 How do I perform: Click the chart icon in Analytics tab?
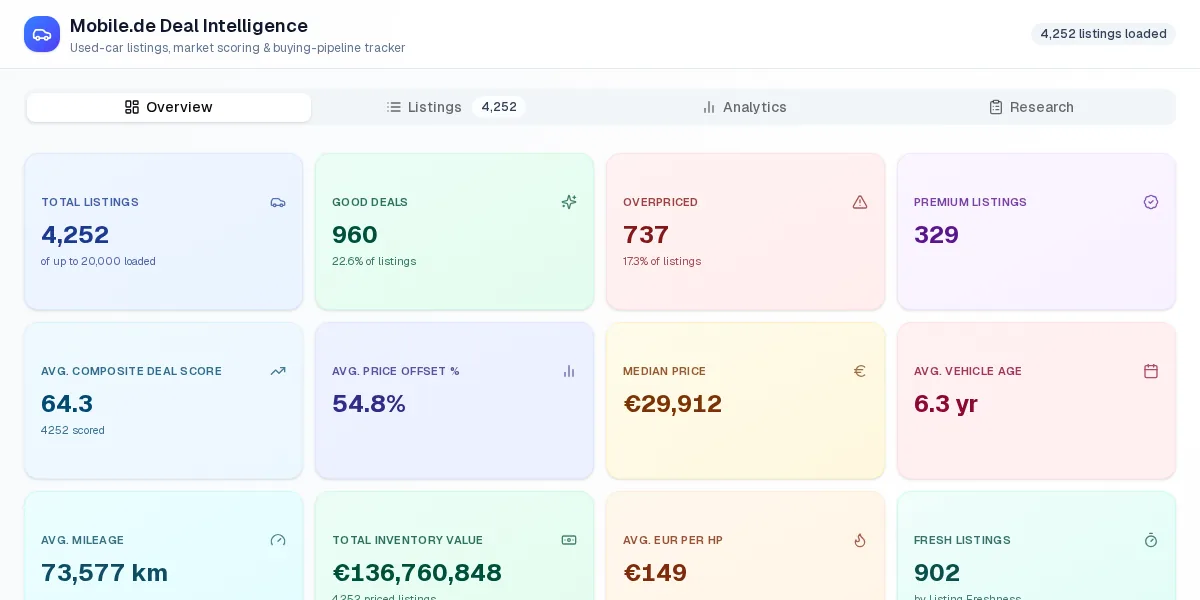coord(709,107)
